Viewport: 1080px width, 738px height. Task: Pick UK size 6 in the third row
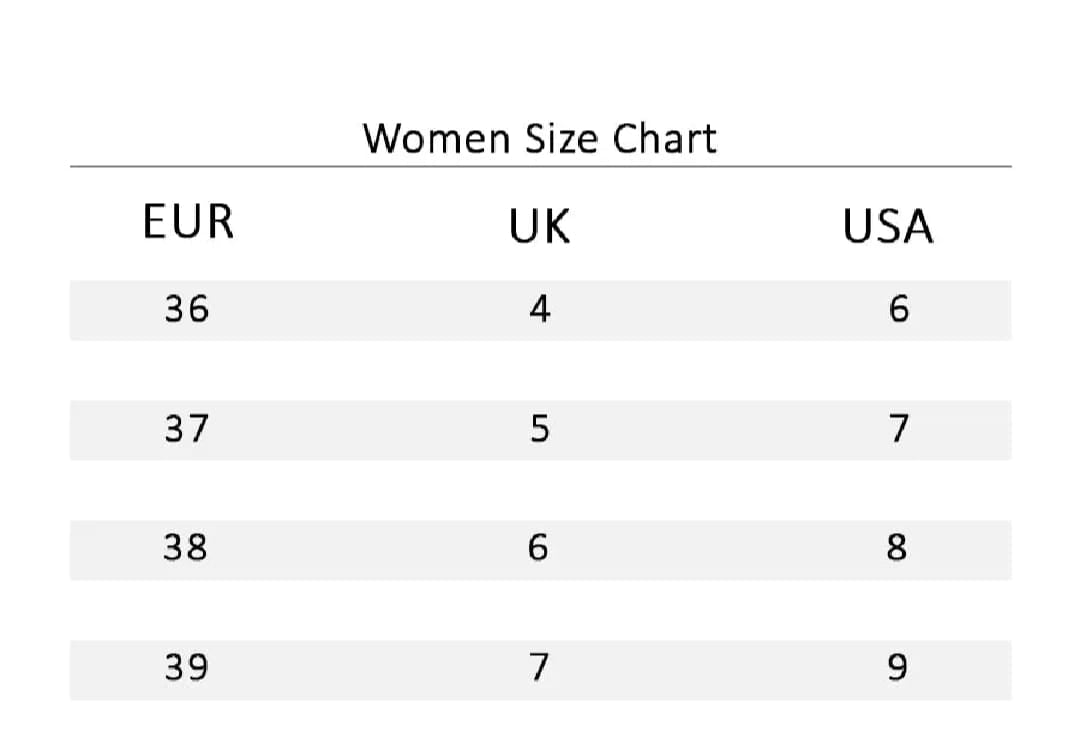[539, 549]
